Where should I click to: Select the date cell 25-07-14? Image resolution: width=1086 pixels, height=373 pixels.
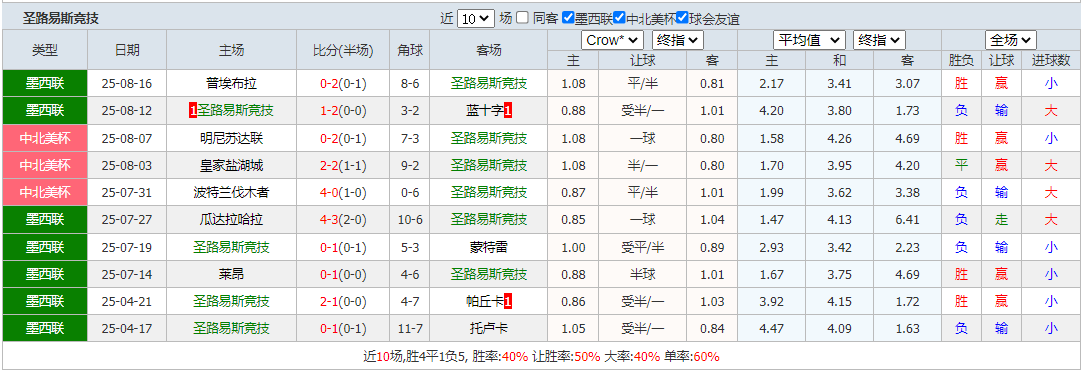coord(127,274)
